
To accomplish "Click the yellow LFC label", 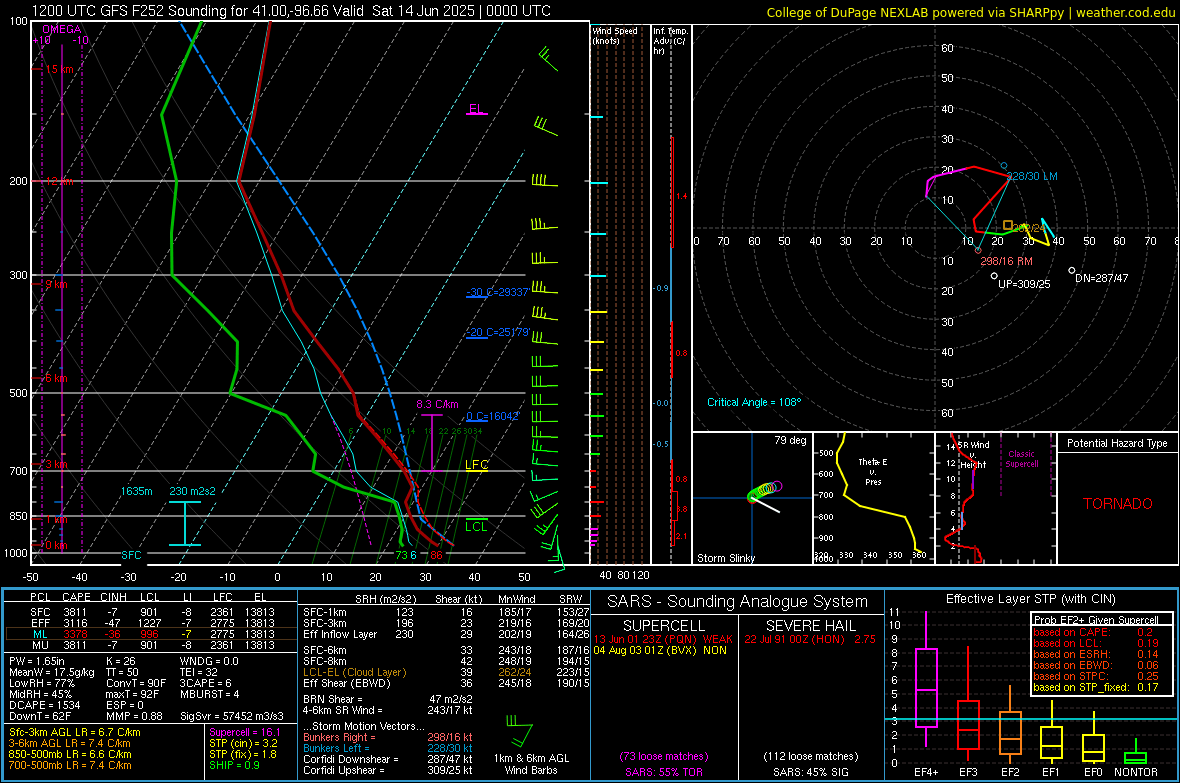I will (476, 465).
